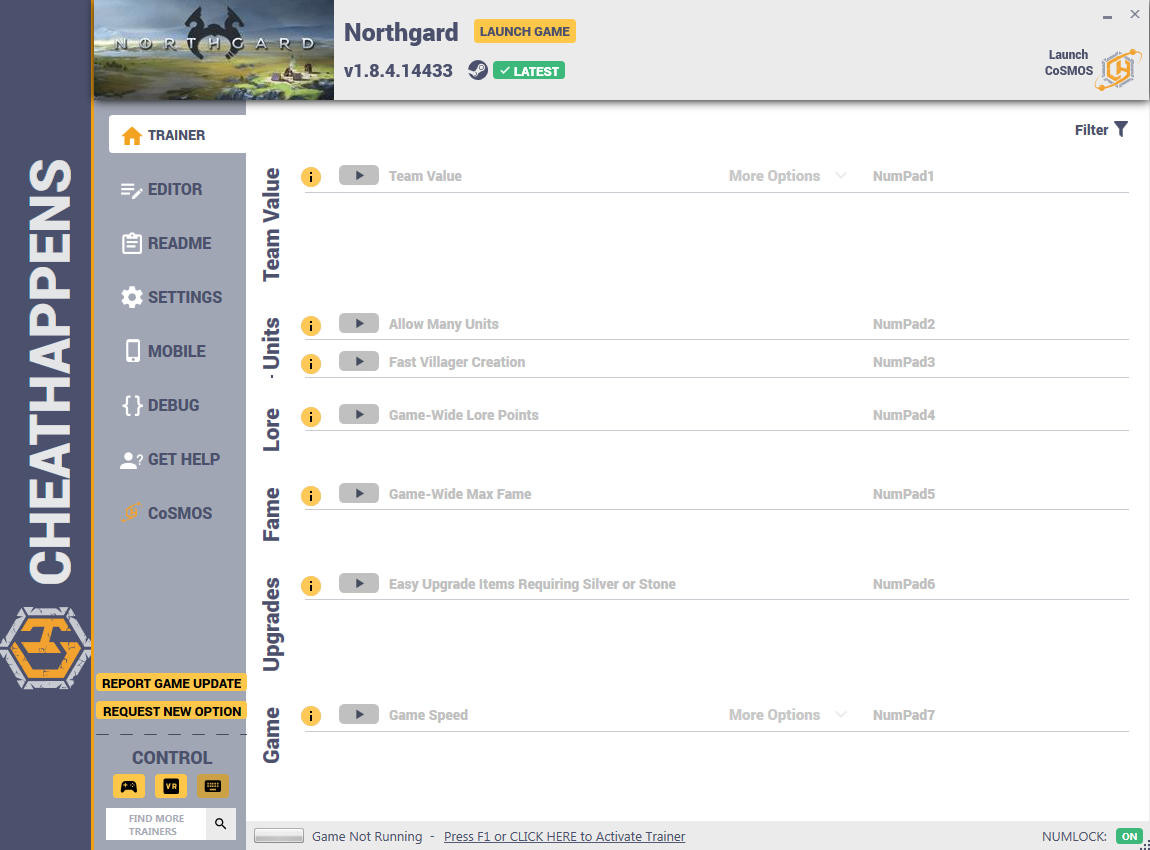
Task: Switch to the Editor tab
Action: [x=161, y=189]
